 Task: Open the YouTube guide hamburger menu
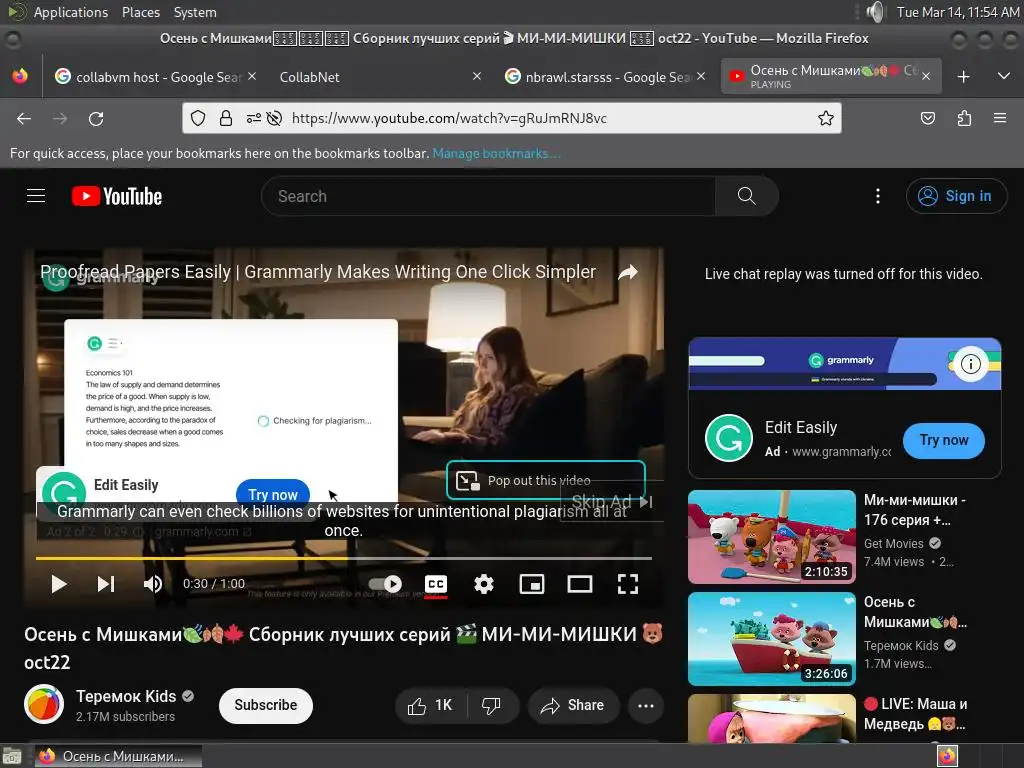[36, 196]
